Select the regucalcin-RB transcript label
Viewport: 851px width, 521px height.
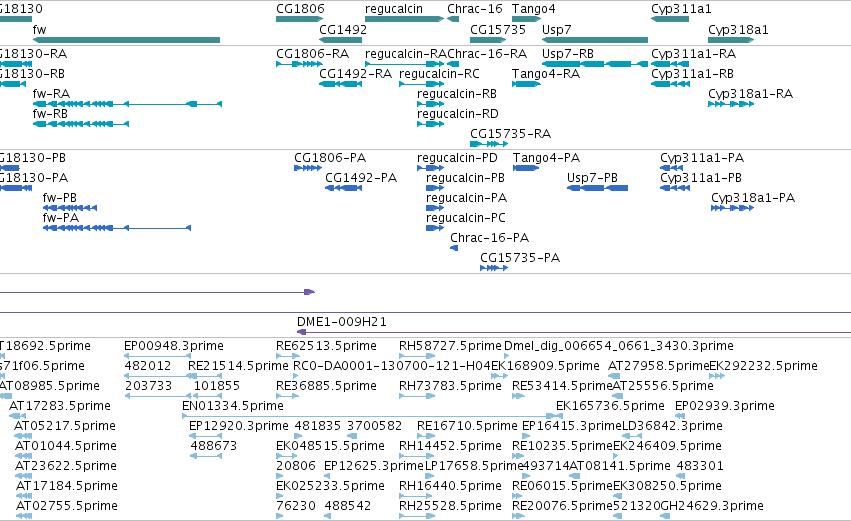[x=457, y=93]
